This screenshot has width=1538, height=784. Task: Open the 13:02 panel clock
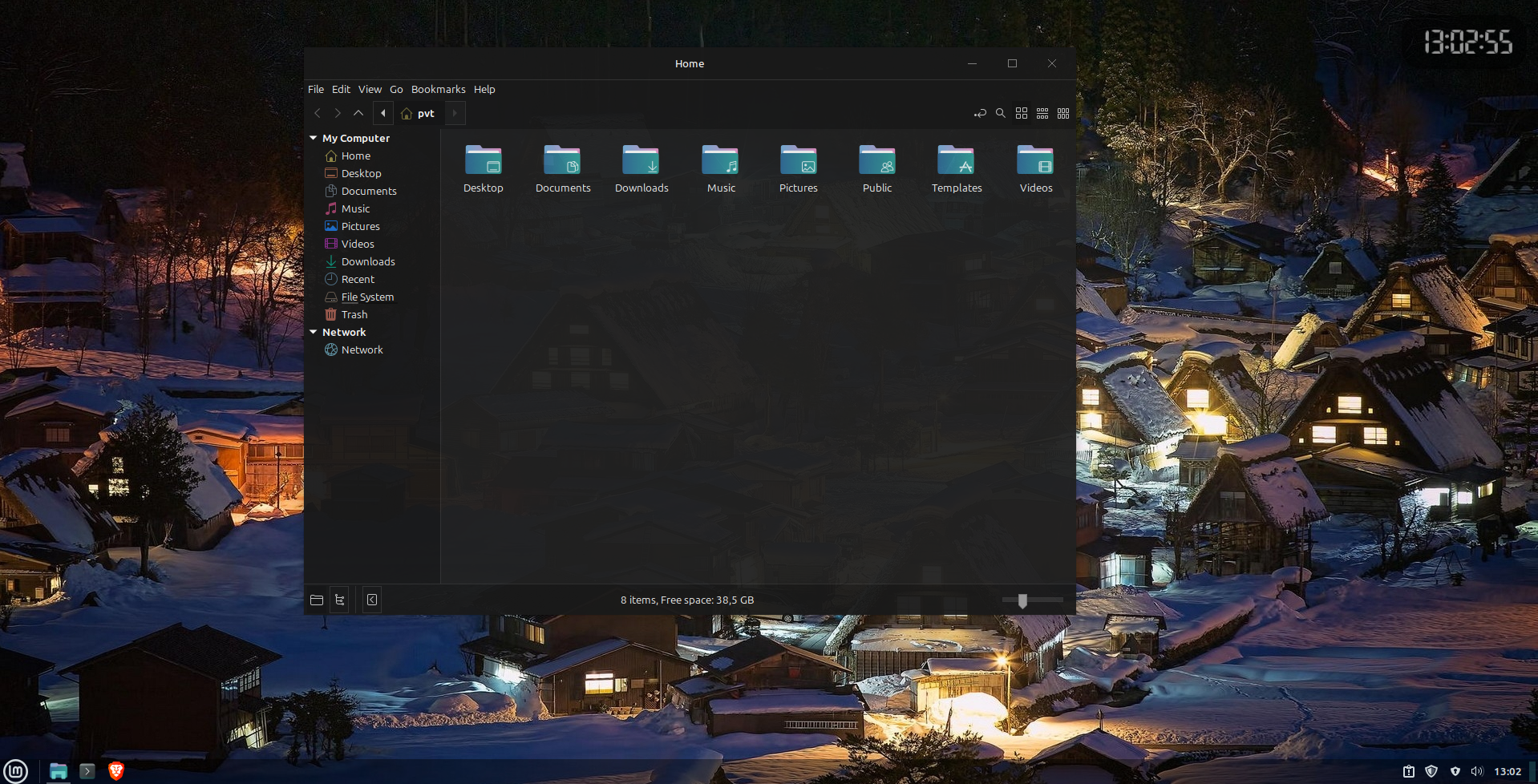tap(1508, 771)
